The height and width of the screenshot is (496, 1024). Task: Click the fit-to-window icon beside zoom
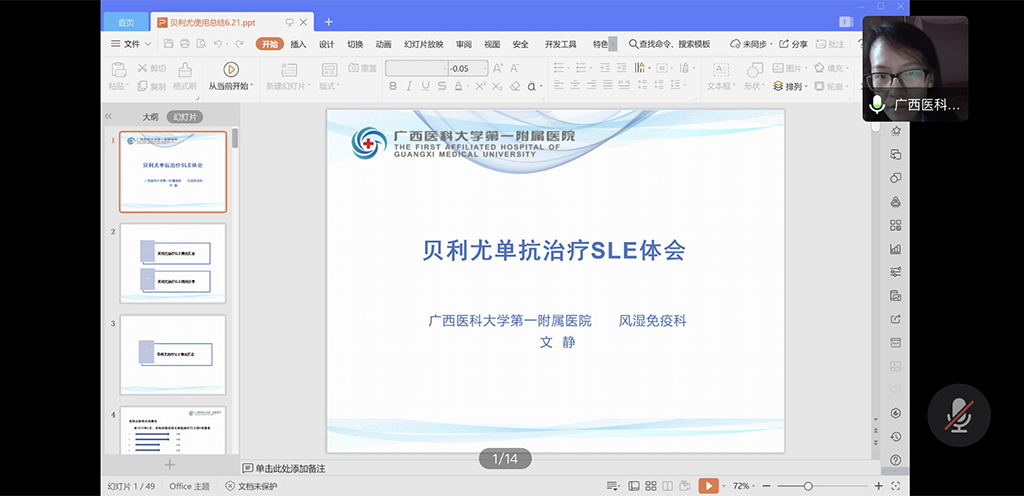(x=895, y=486)
